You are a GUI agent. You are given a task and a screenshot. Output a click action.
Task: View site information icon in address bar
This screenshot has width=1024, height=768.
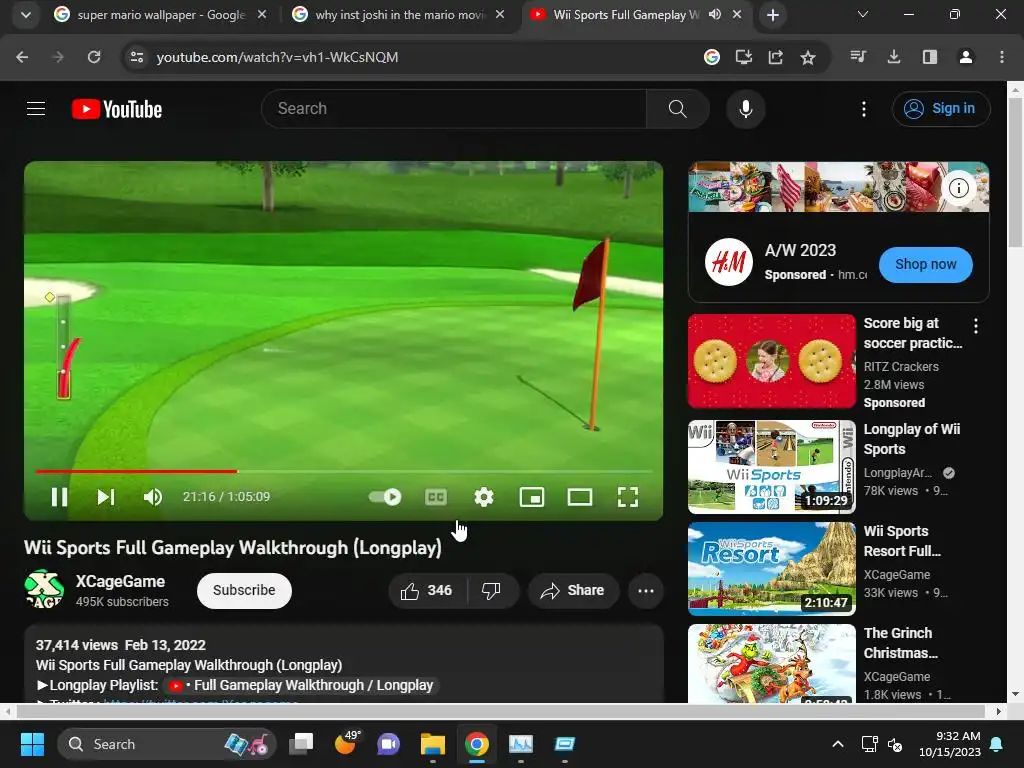coord(136,57)
